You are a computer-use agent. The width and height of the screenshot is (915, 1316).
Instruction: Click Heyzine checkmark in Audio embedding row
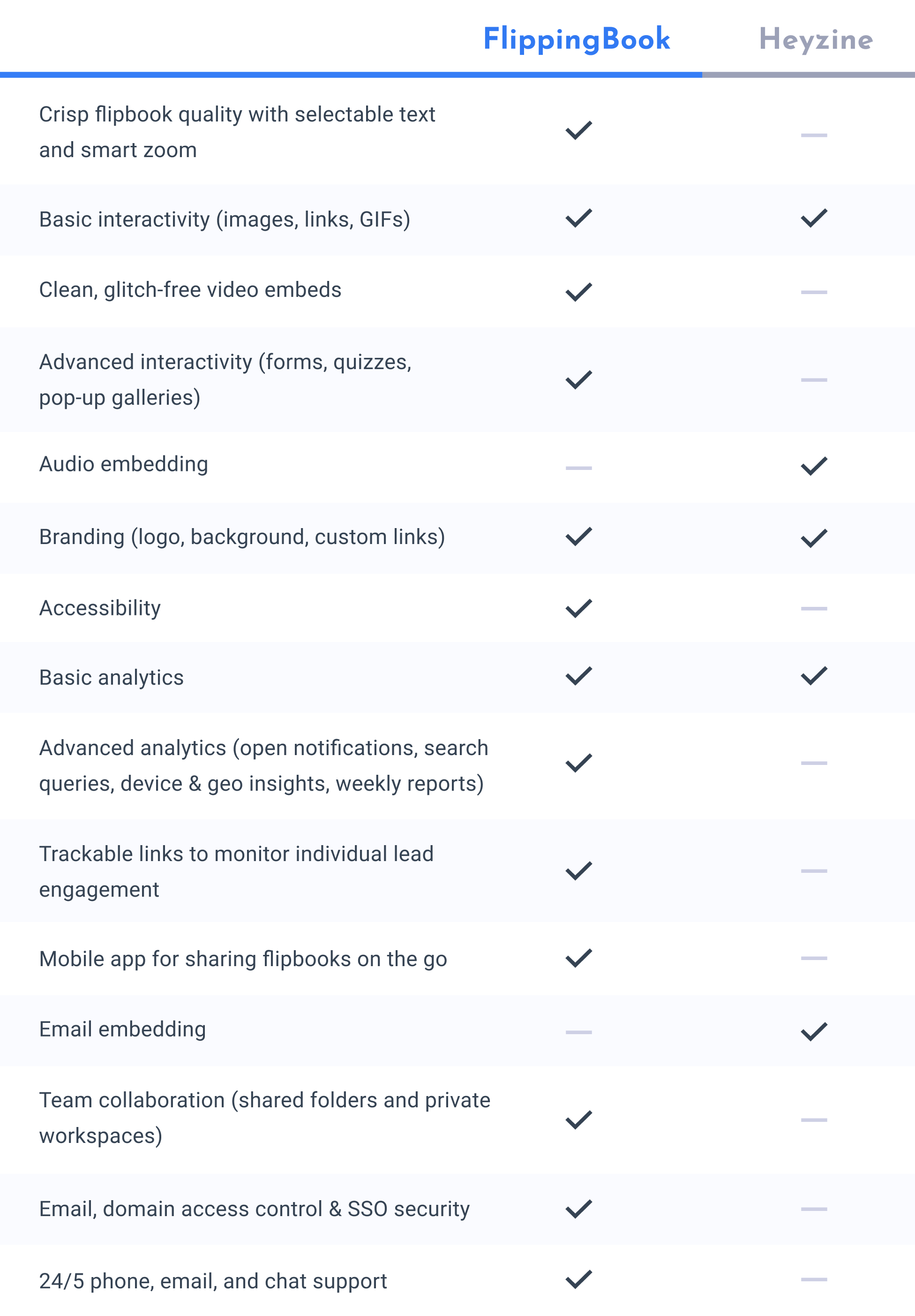[x=814, y=466]
